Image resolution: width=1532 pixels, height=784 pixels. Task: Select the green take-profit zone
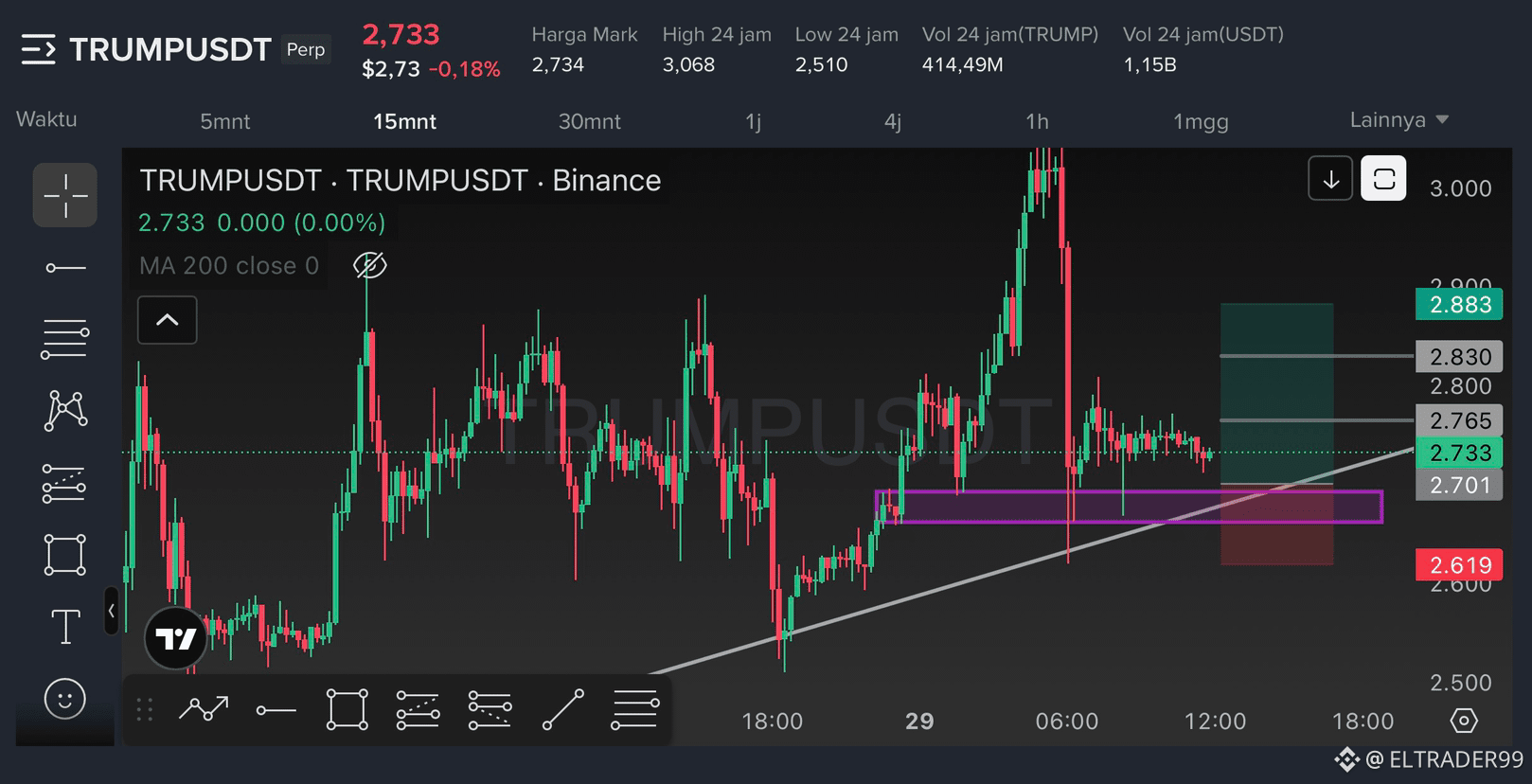tap(1276, 393)
